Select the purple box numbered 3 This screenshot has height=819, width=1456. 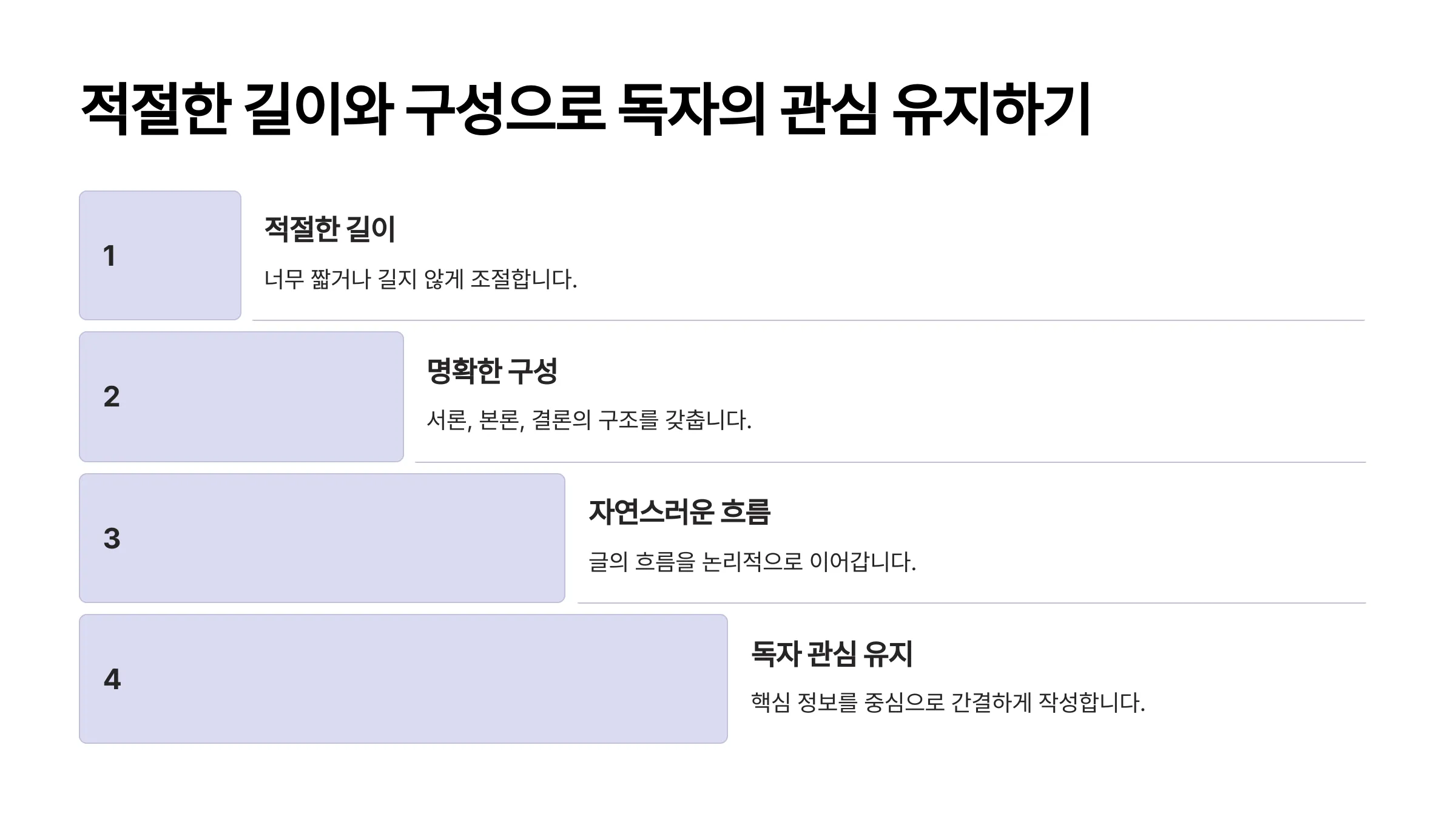[322, 538]
